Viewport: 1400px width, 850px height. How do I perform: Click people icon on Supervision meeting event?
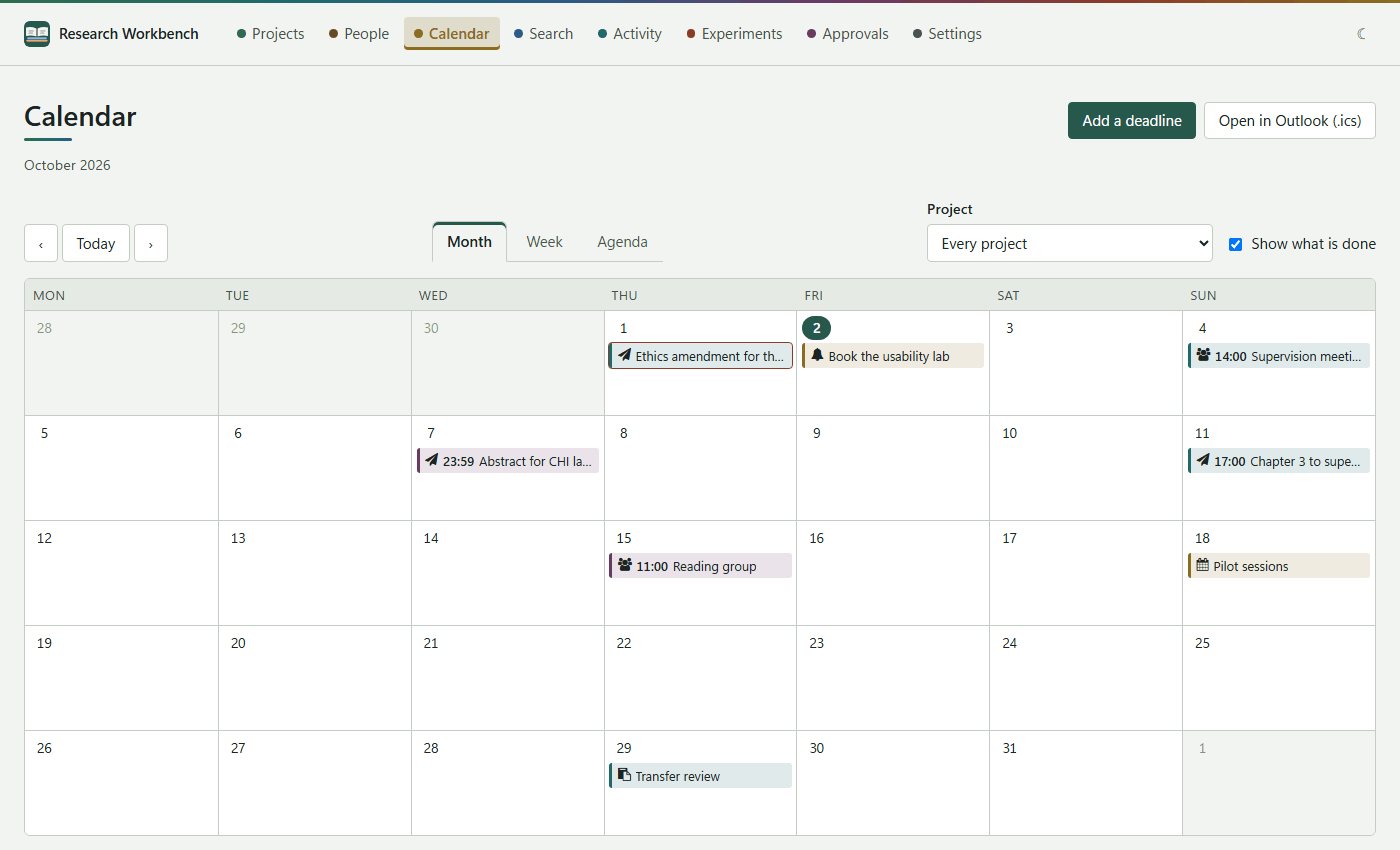click(x=1203, y=355)
